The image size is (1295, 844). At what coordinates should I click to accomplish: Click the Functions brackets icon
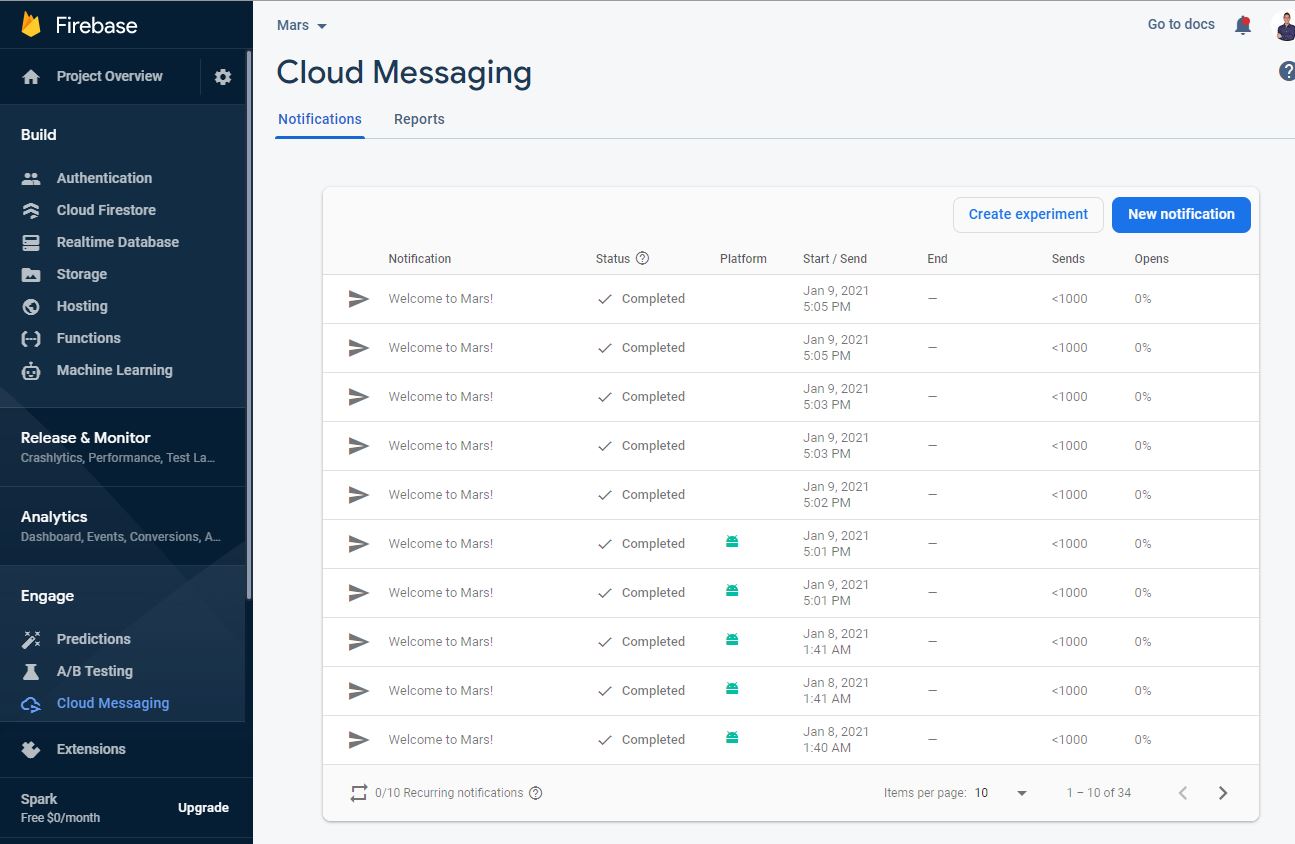pyautogui.click(x=31, y=339)
